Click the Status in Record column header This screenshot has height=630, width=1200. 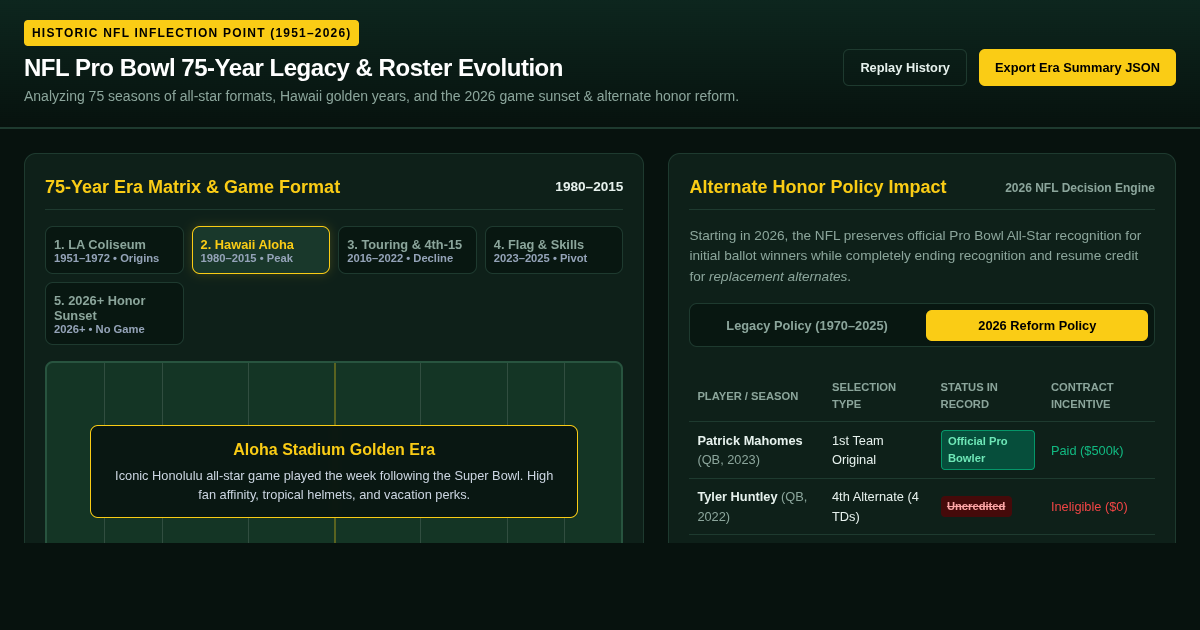969,396
